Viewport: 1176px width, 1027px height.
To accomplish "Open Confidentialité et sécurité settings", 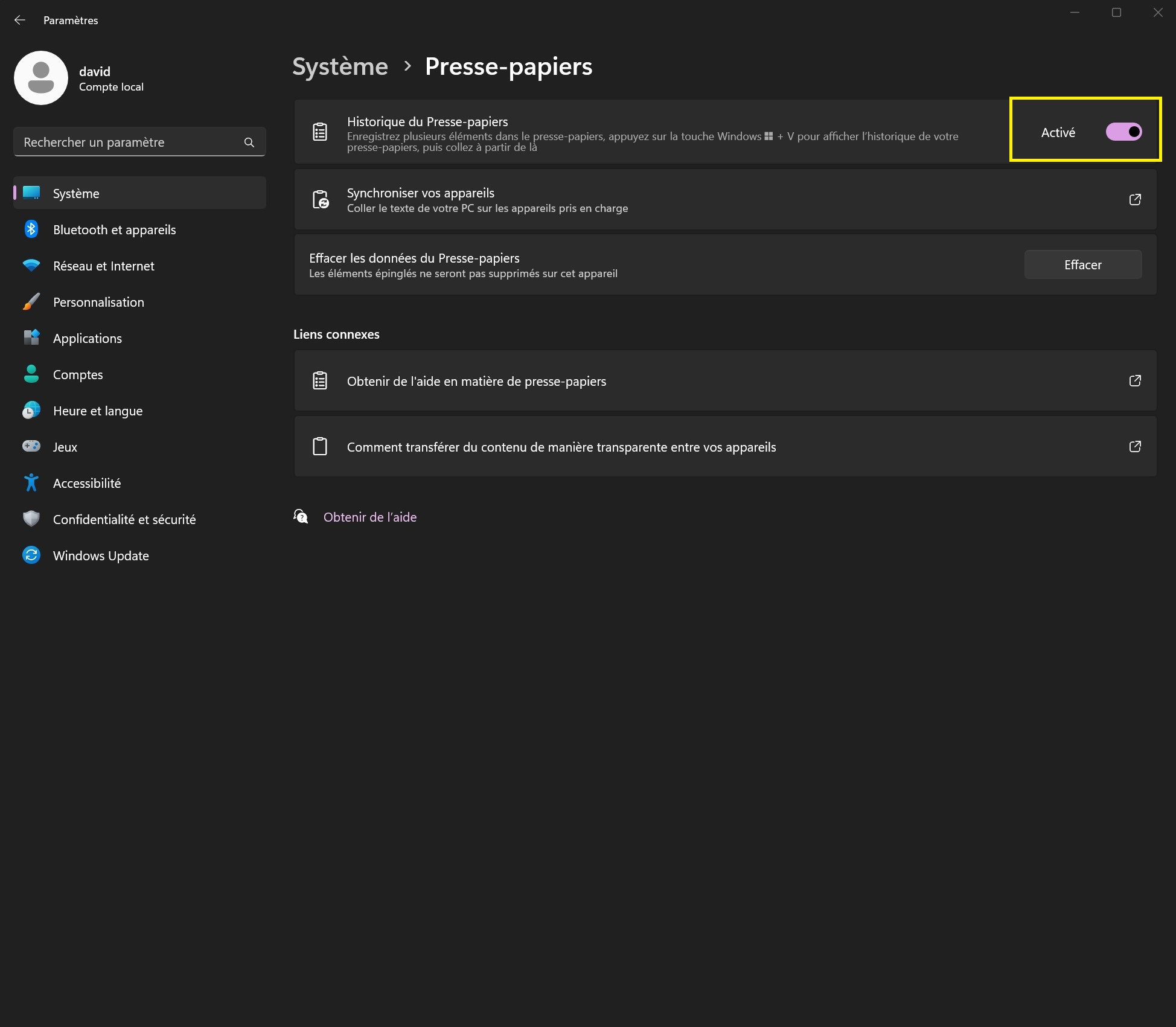I will (124, 519).
